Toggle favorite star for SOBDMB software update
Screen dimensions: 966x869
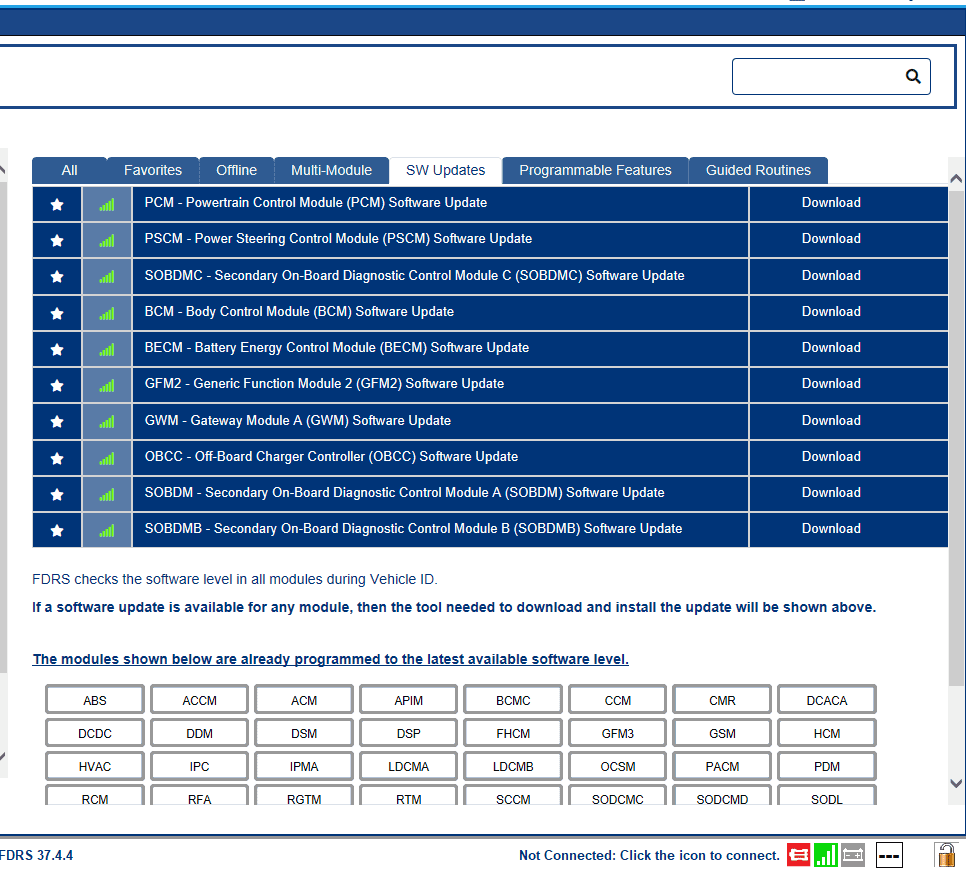coord(57,530)
